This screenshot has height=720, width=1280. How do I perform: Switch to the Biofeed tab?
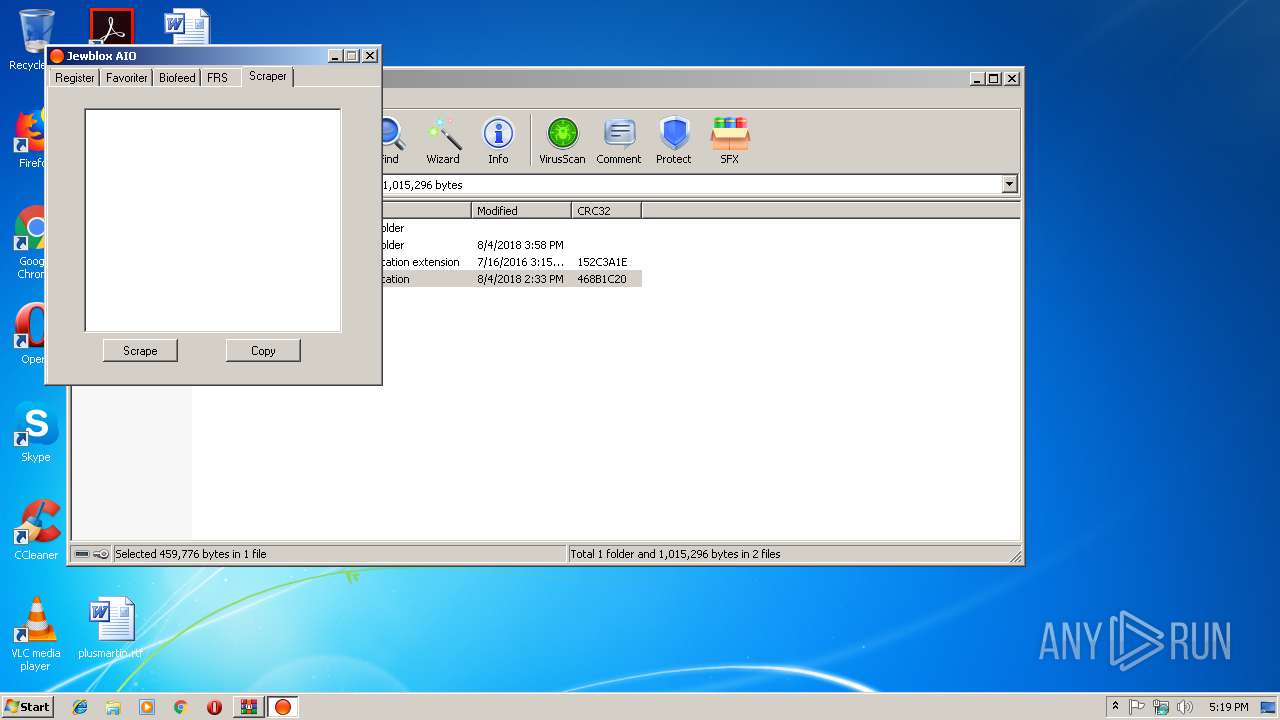tap(177, 77)
